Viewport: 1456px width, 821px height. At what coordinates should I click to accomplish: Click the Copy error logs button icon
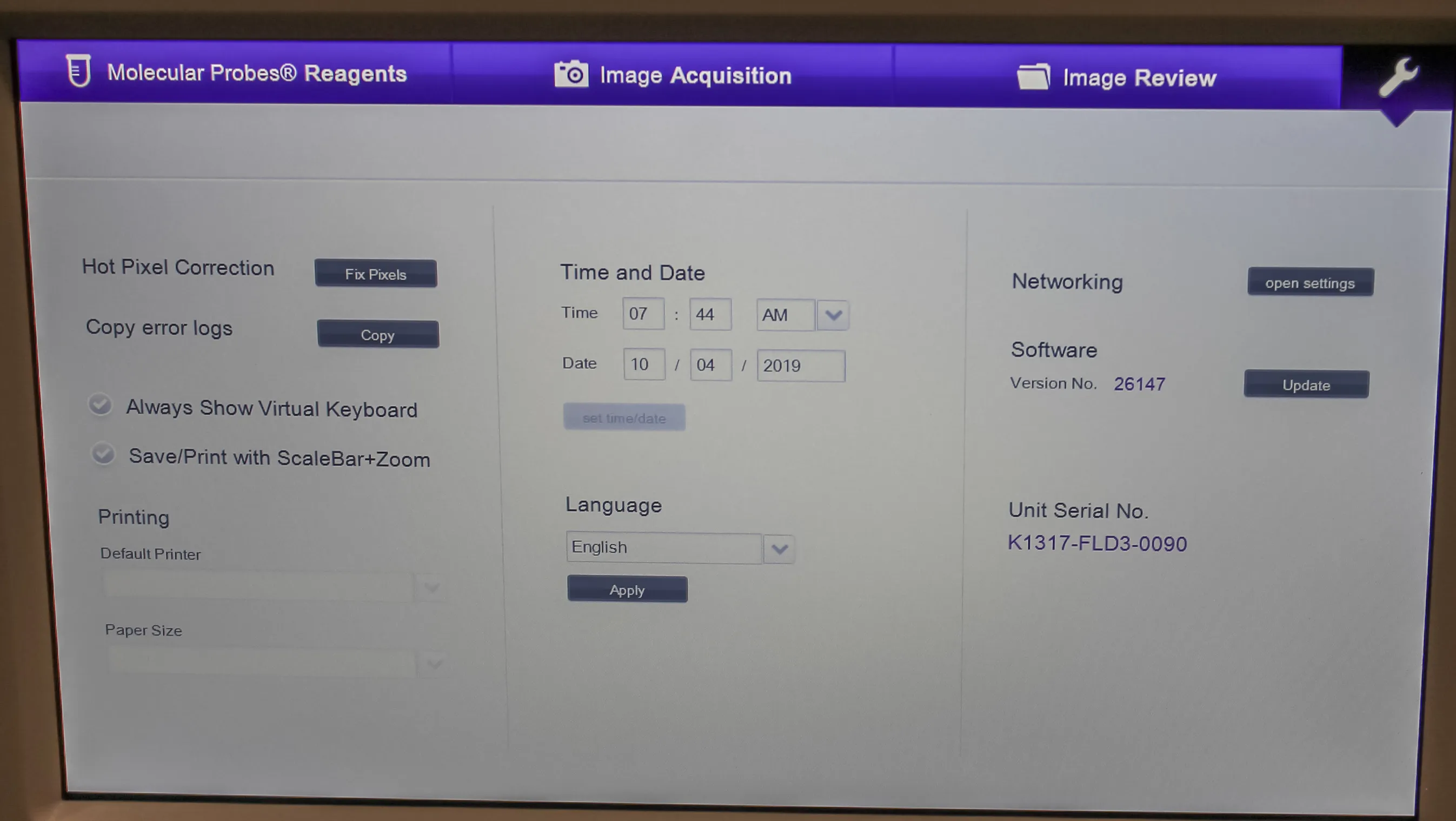click(377, 334)
